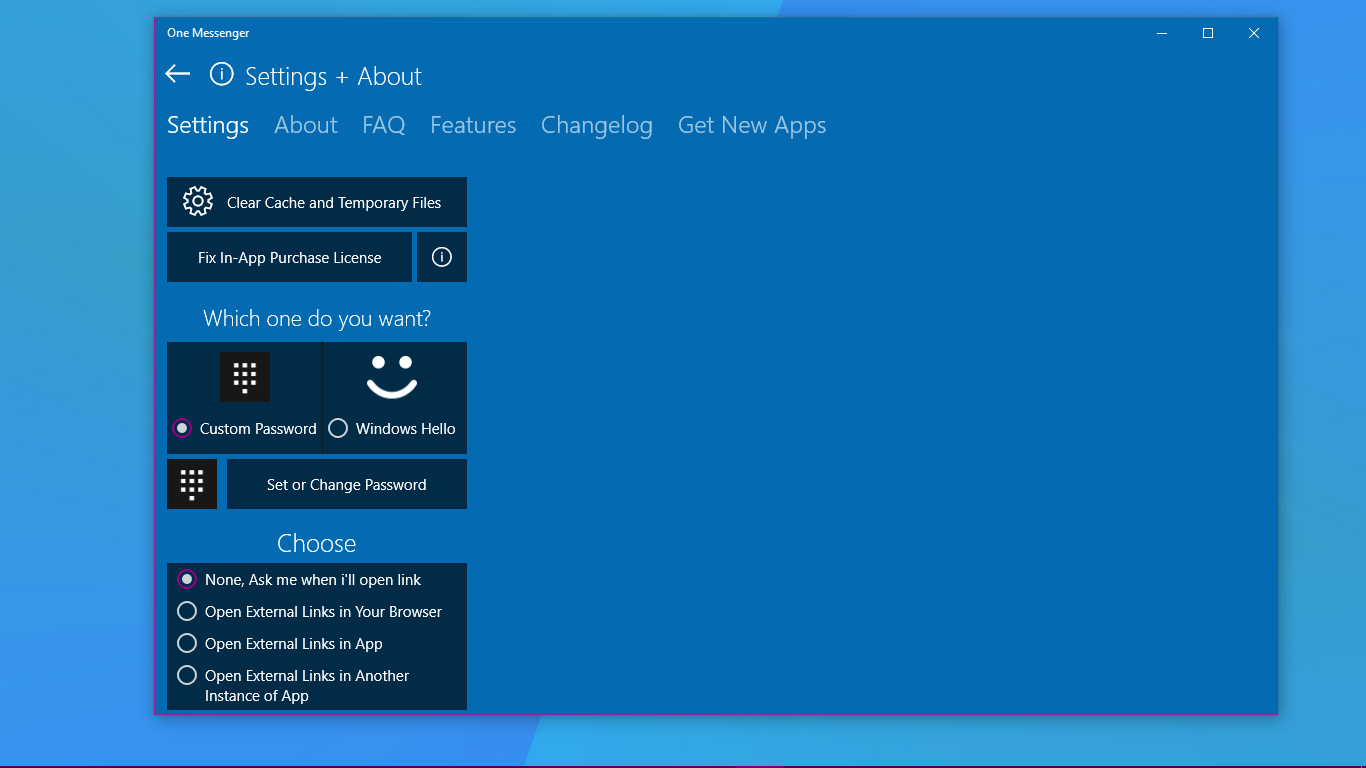Click the keypad icon left of Set or Change Password
The width and height of the screenshot is (1366, 768).
pos(192,484)
